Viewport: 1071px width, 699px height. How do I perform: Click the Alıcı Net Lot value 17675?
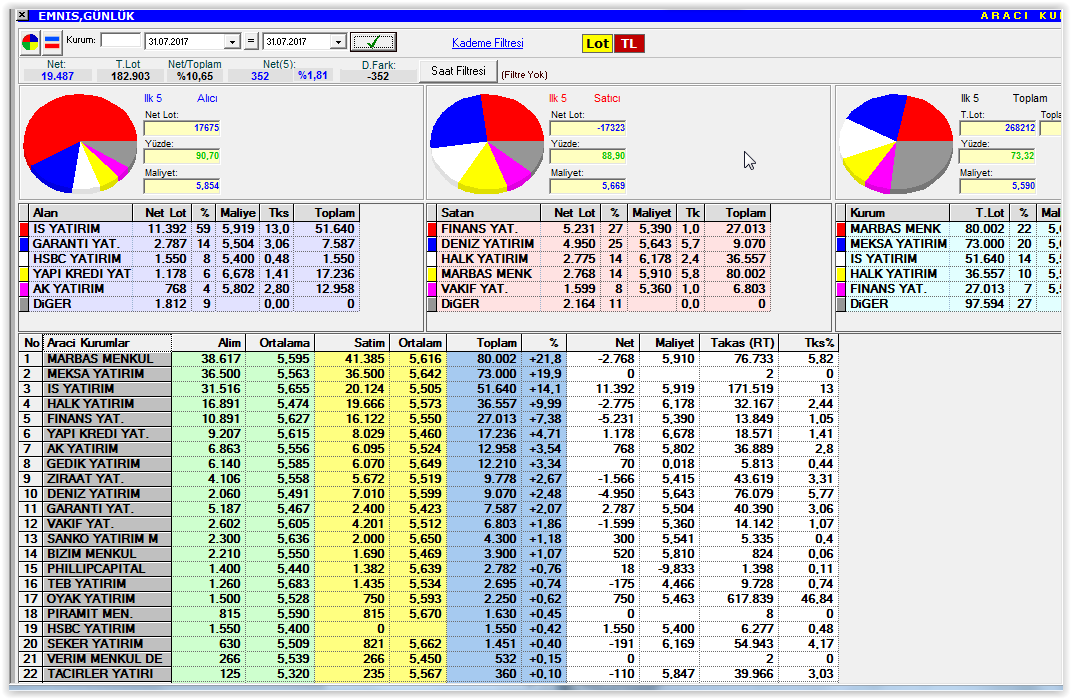click(182, 128)
